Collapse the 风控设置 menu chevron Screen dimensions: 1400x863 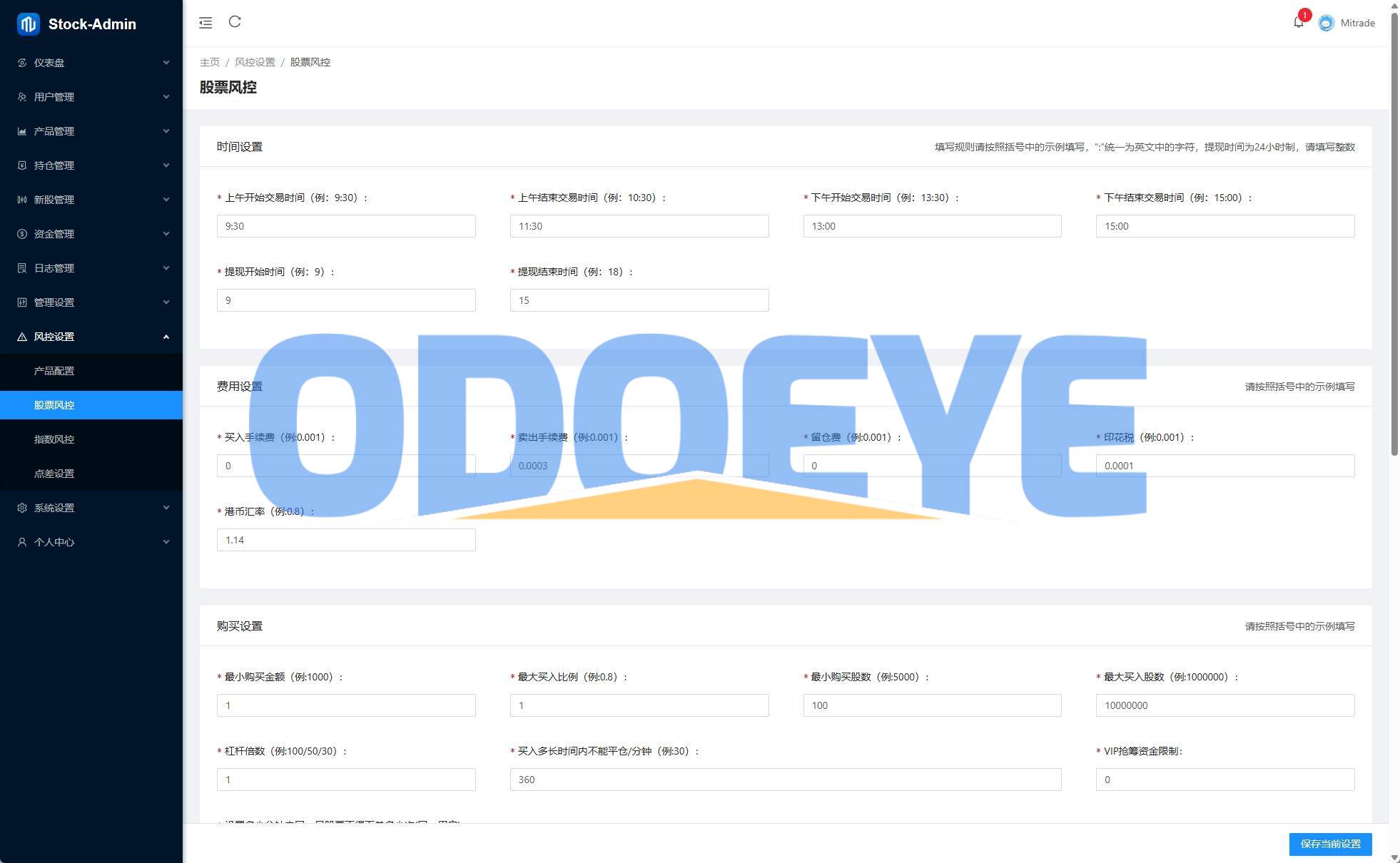click(x=166, y=337)
